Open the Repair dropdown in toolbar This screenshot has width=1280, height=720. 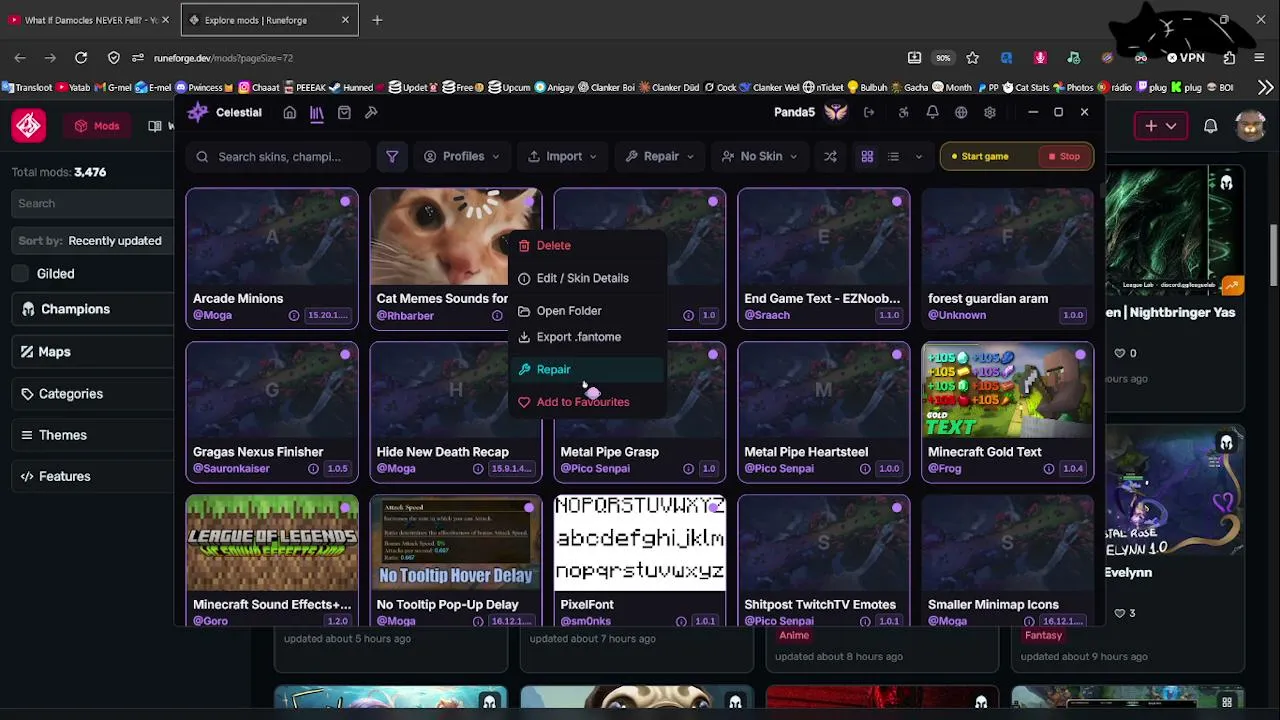tap(660, 157)
